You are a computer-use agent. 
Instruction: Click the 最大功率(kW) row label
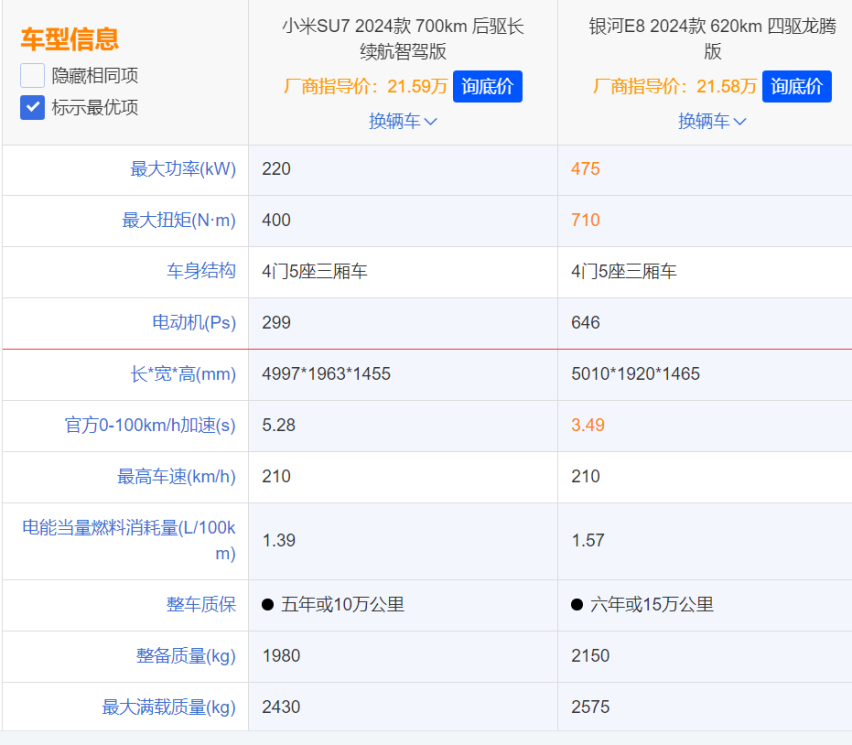(183, 169)
